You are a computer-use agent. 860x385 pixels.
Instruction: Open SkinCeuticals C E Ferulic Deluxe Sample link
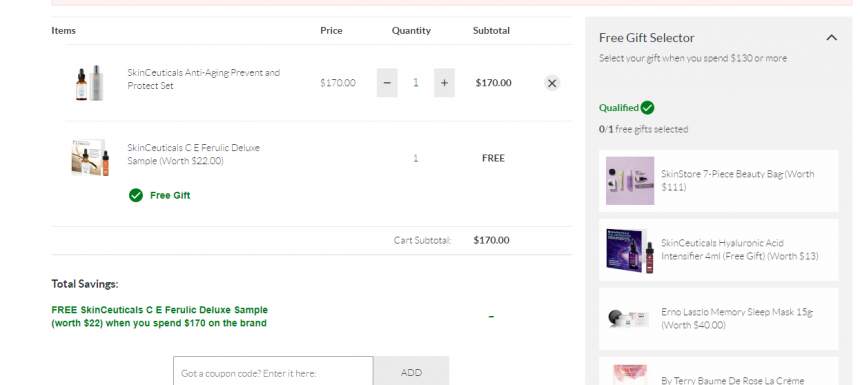click(194, 154)
